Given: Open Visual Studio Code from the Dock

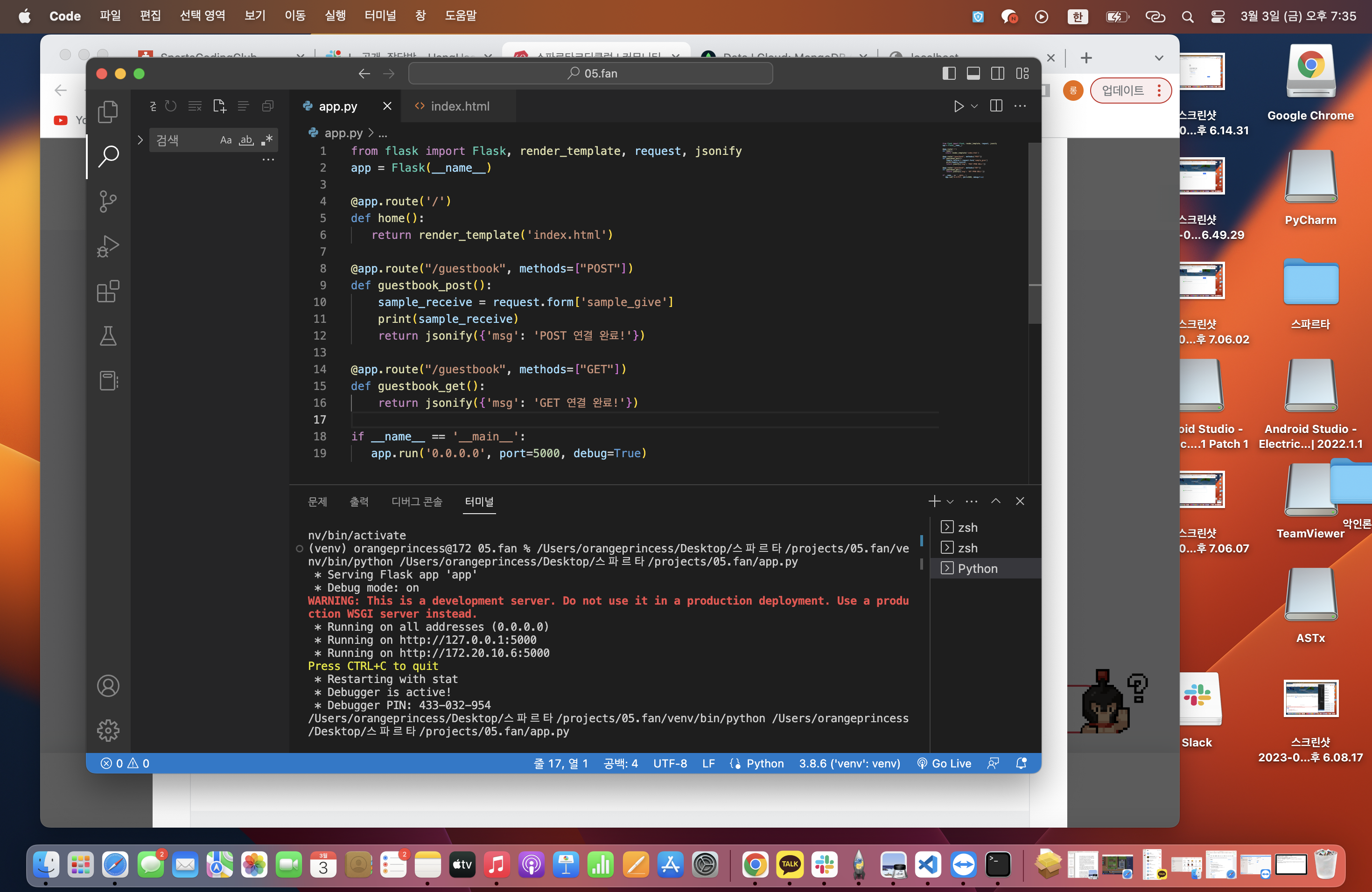Looking at the screenshot, I should point(928,864).
